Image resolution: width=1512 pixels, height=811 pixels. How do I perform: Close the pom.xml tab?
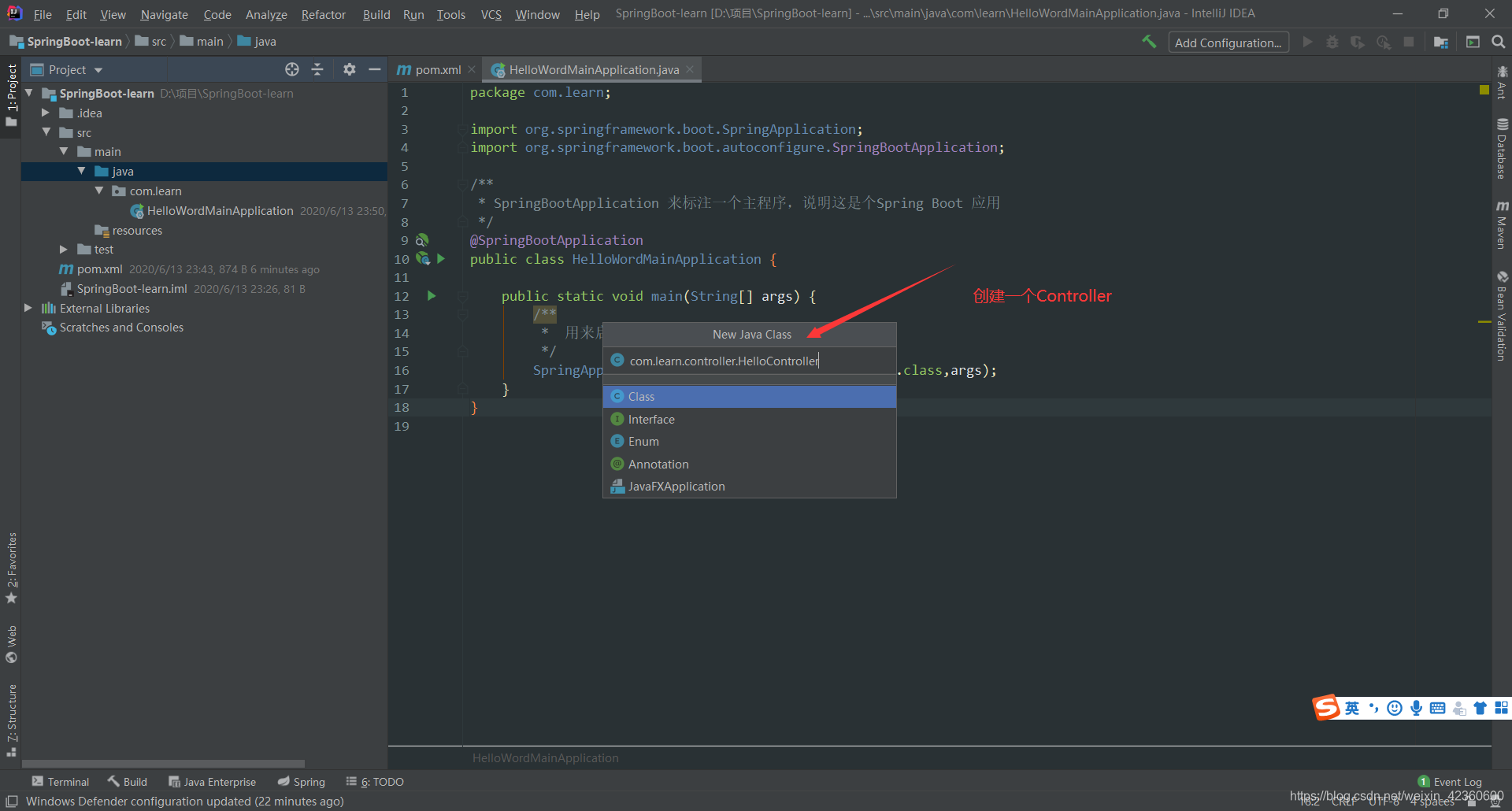click(x=472, y=69)
